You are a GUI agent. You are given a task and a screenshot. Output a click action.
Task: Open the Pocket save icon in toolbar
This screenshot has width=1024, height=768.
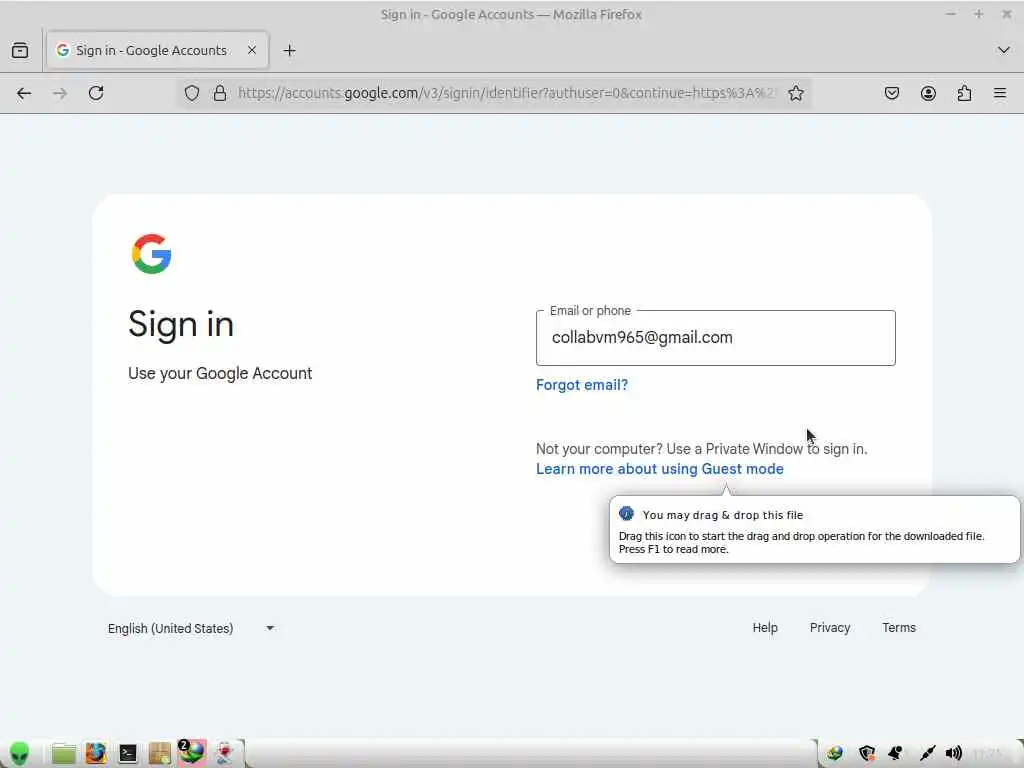(x=891, y=93)
